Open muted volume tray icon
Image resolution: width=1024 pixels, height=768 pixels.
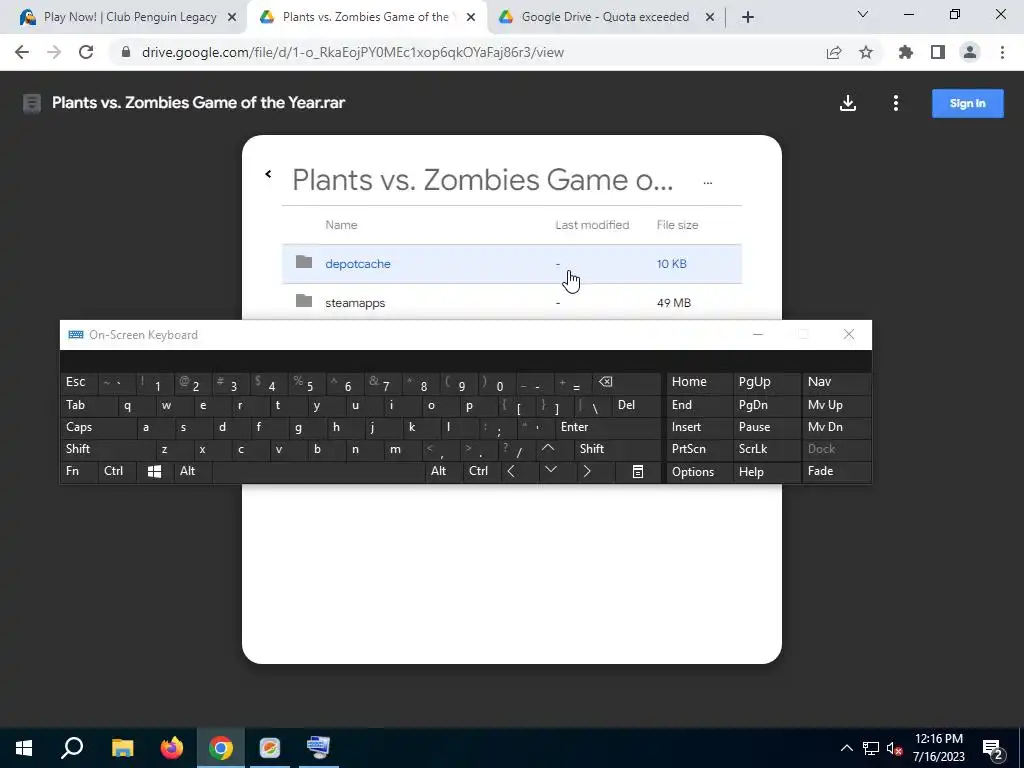coord(894,748)
